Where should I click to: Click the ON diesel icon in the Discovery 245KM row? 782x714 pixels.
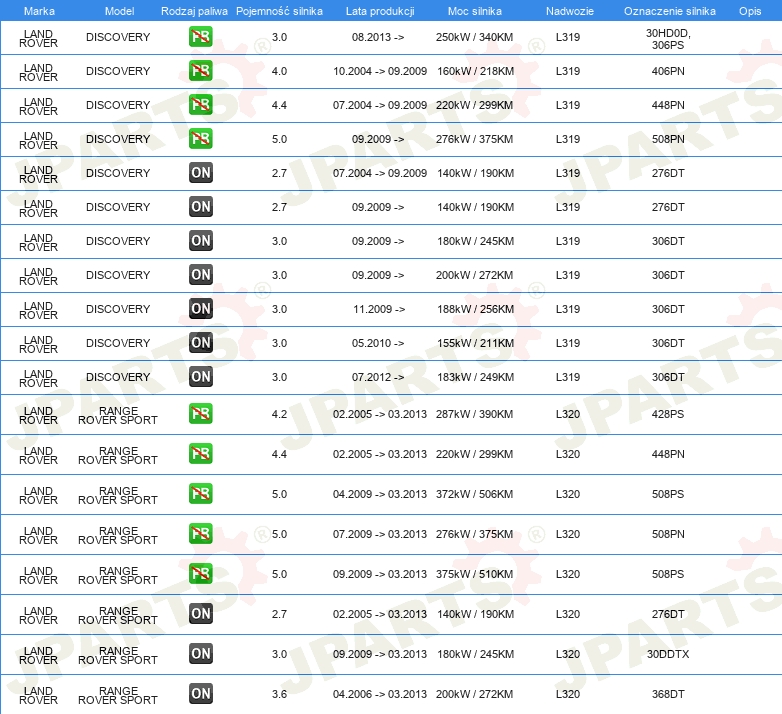(200, 240)
